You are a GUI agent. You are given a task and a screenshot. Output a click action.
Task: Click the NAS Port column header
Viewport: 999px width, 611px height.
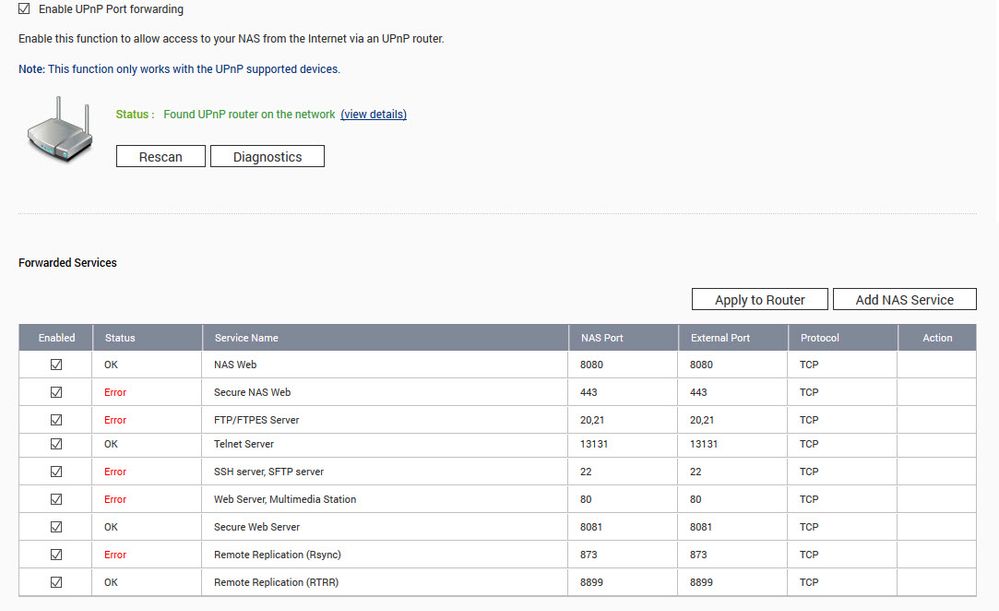(602, 338)
